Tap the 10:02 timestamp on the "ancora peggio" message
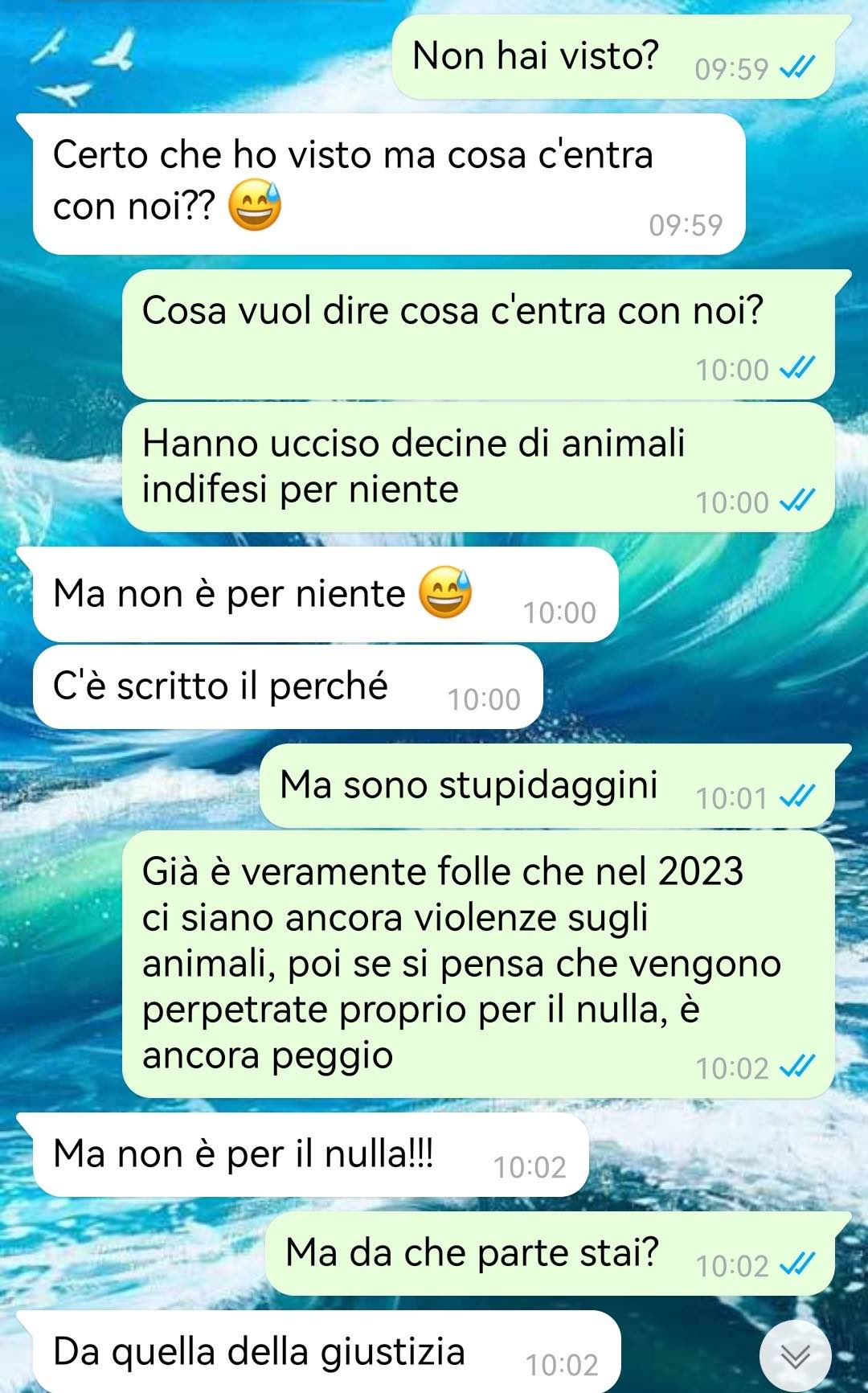868x1393 pixels. [732, 1068]
